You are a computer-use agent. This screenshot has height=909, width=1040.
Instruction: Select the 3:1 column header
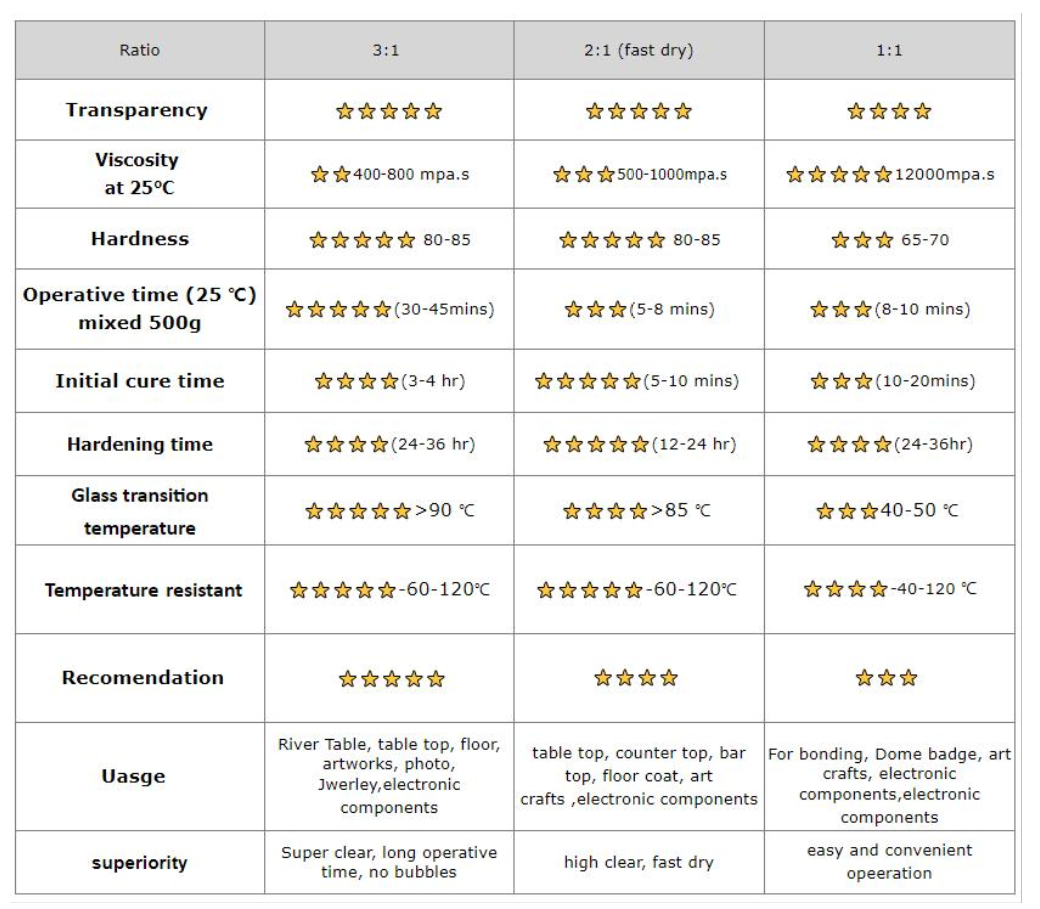pos(389,49)
